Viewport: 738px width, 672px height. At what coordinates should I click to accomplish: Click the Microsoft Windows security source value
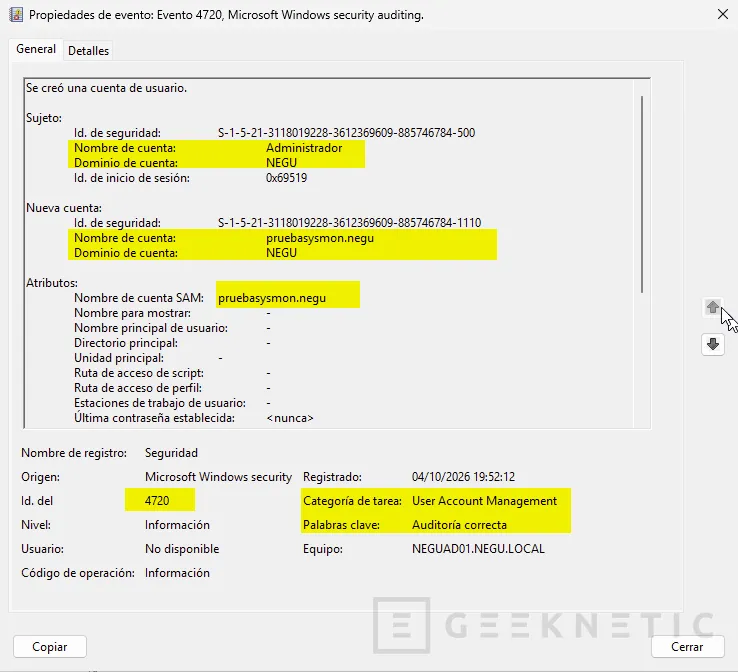pos(218,477)
